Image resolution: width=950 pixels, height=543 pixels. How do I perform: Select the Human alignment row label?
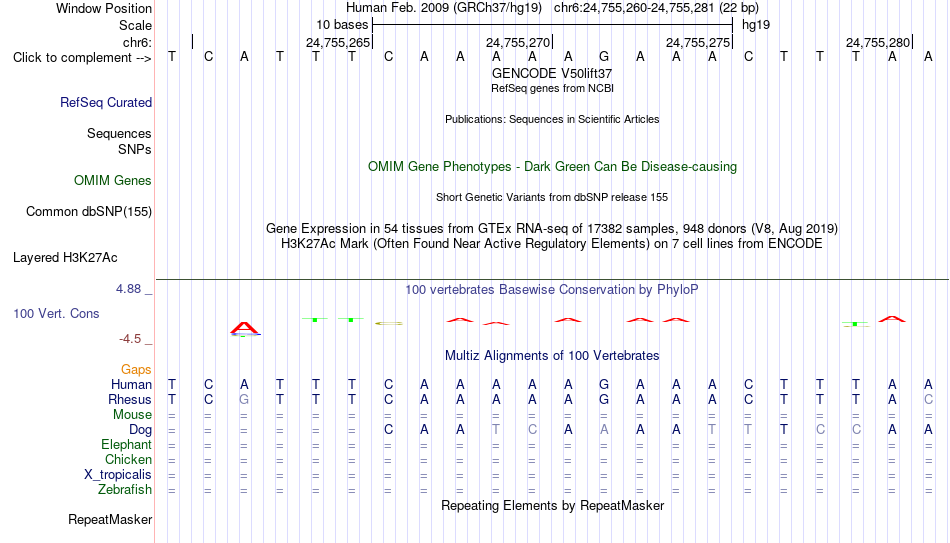coord(131,385)
